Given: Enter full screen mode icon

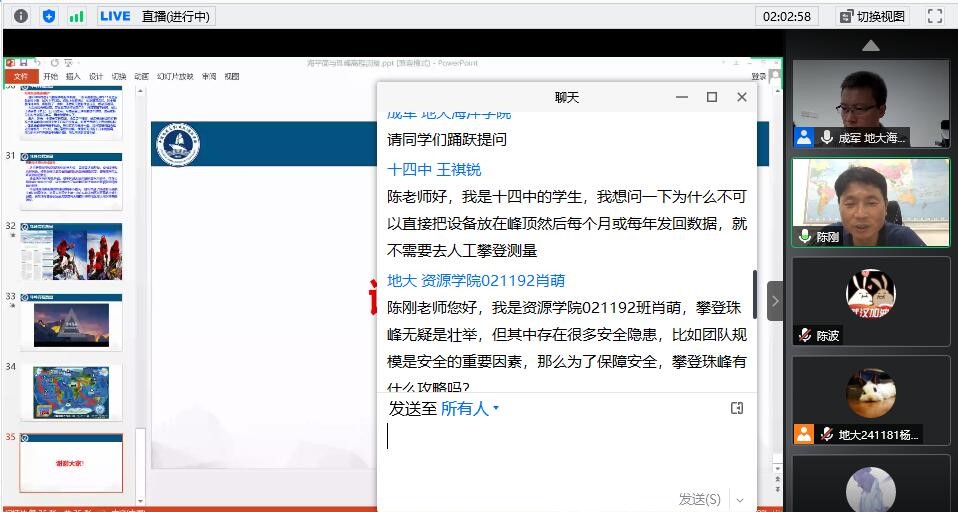Looking at the screenshot, I should tap(935, 16).
